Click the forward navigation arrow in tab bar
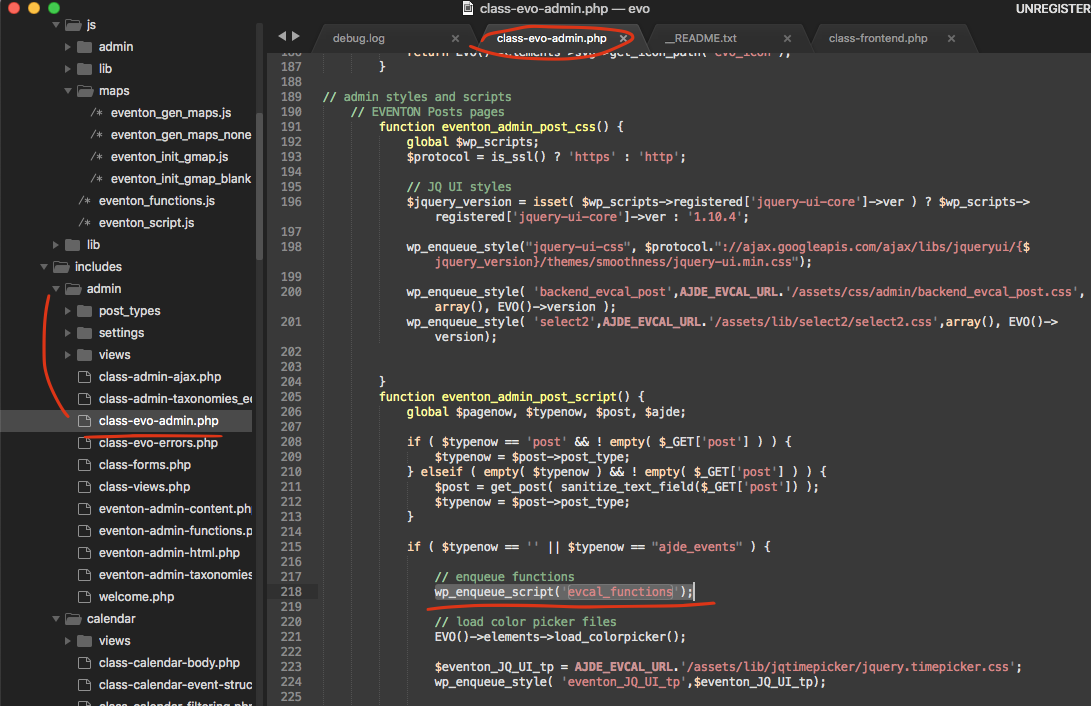This screenshot has height=706, width=1091. pyautogui.click(x=295, y=37)
